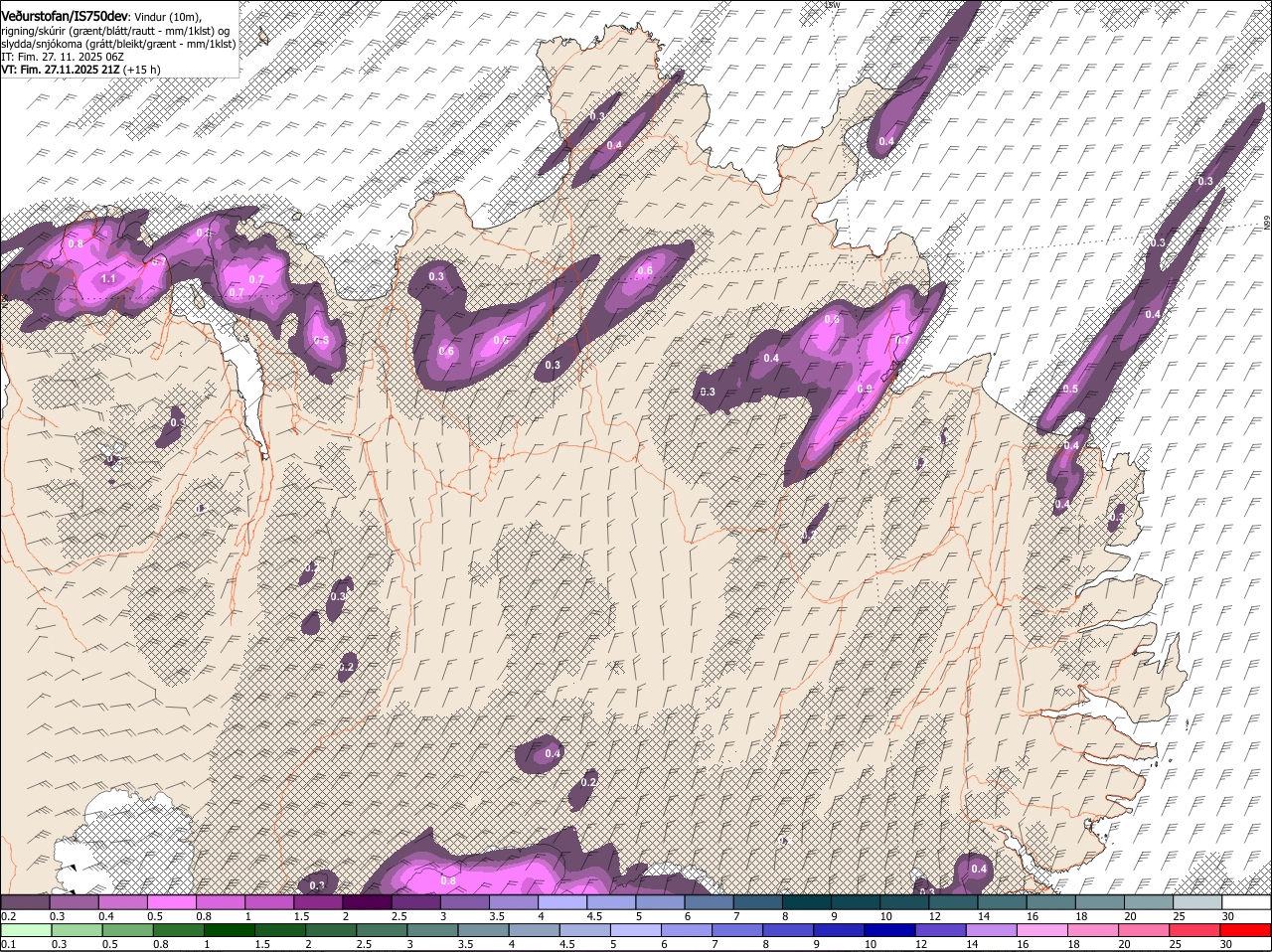Pick the white top-row swatch starting at 30

tap(1246, 902)
